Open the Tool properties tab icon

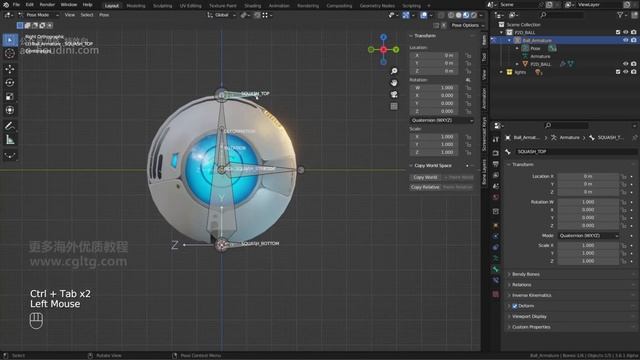click(x=496, y=140)
